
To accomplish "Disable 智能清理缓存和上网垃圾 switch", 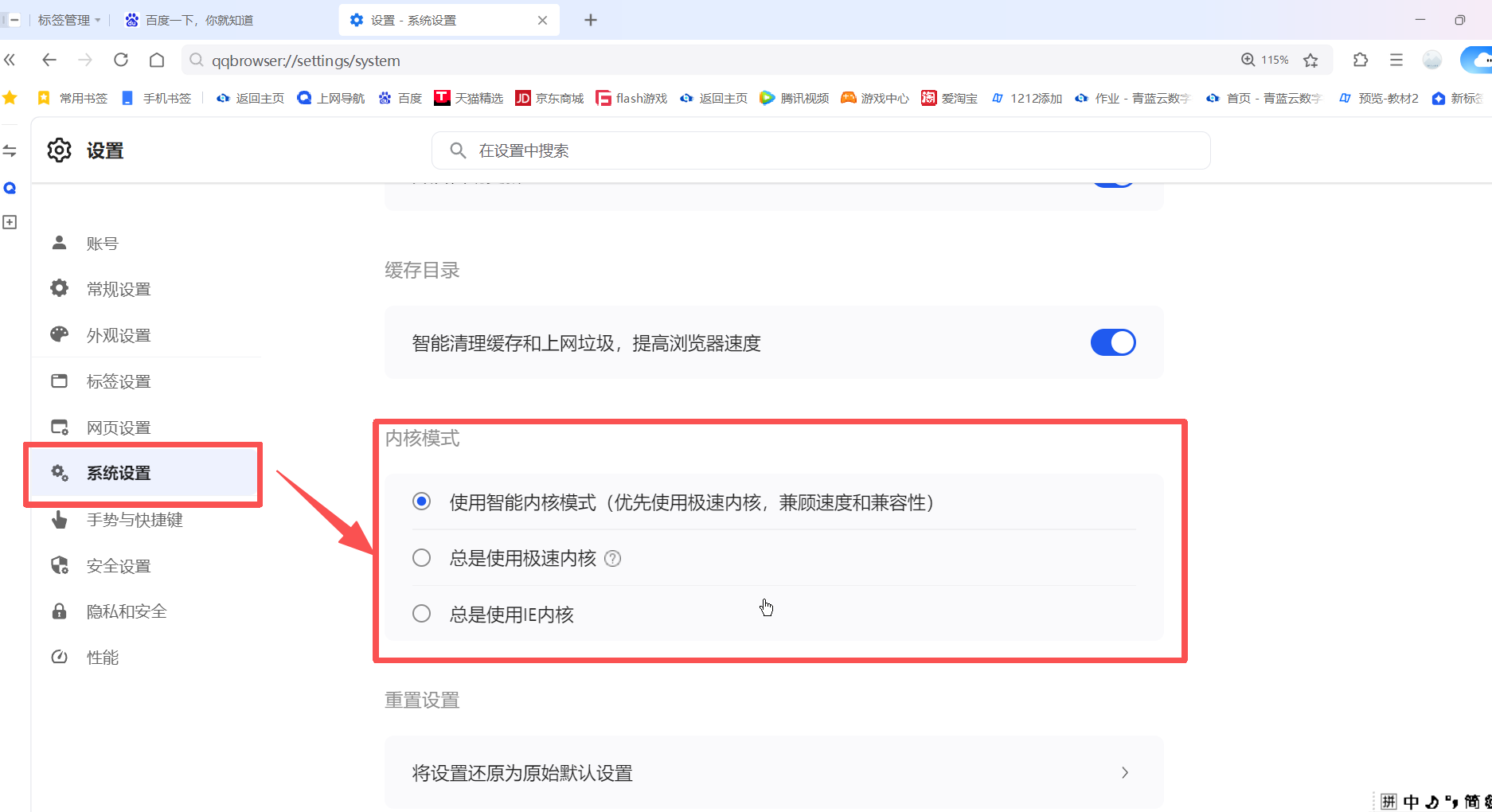I will tap(1113, 342).
